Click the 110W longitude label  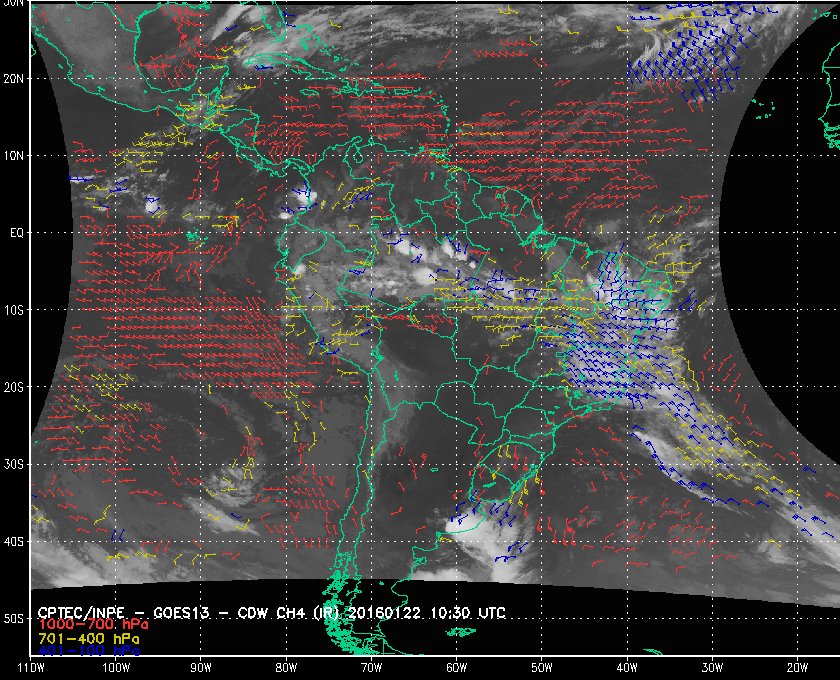pos(30,666)
